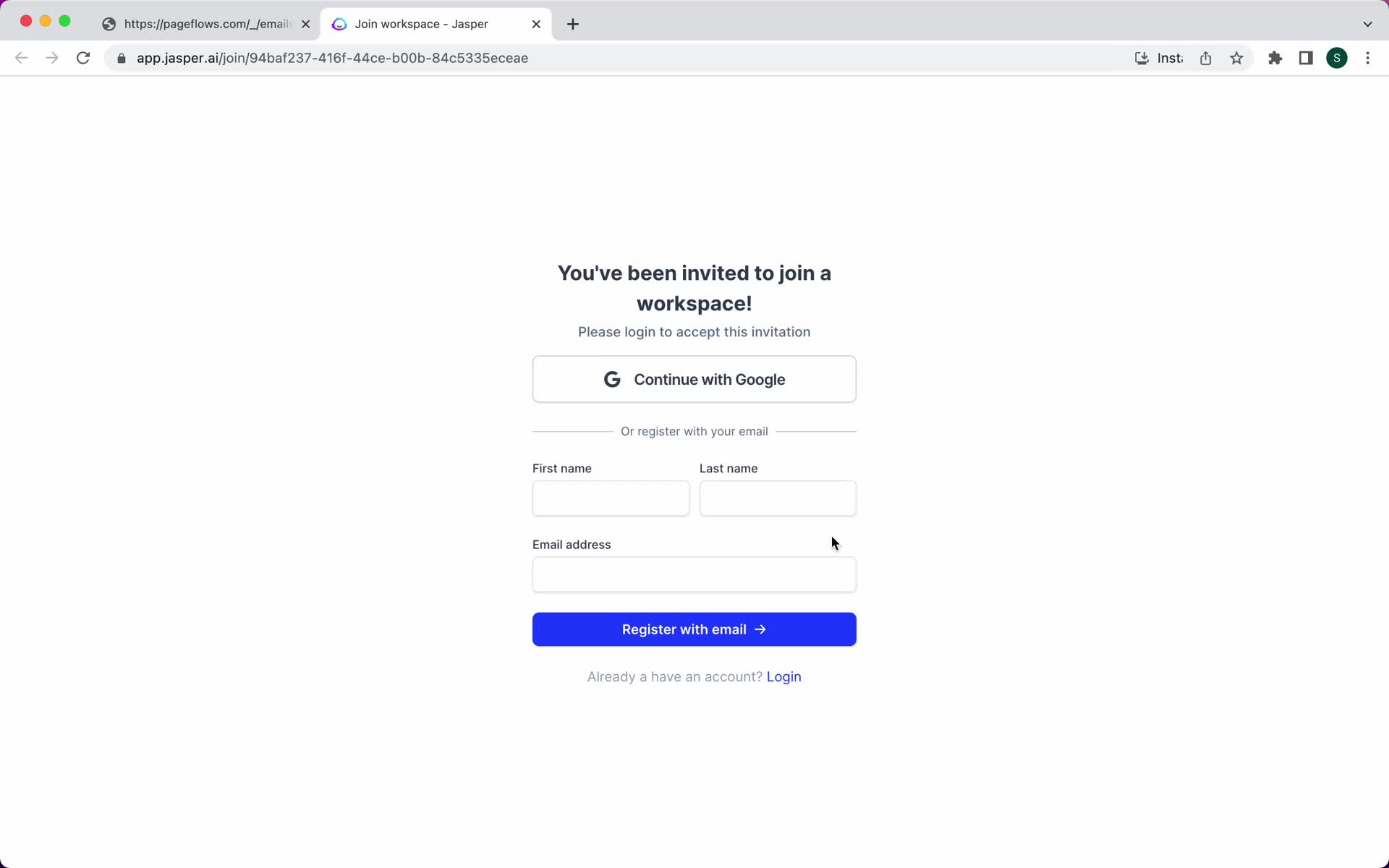Click the Last name input field
Screen dimensions: 1389x868
click(778, 498)
